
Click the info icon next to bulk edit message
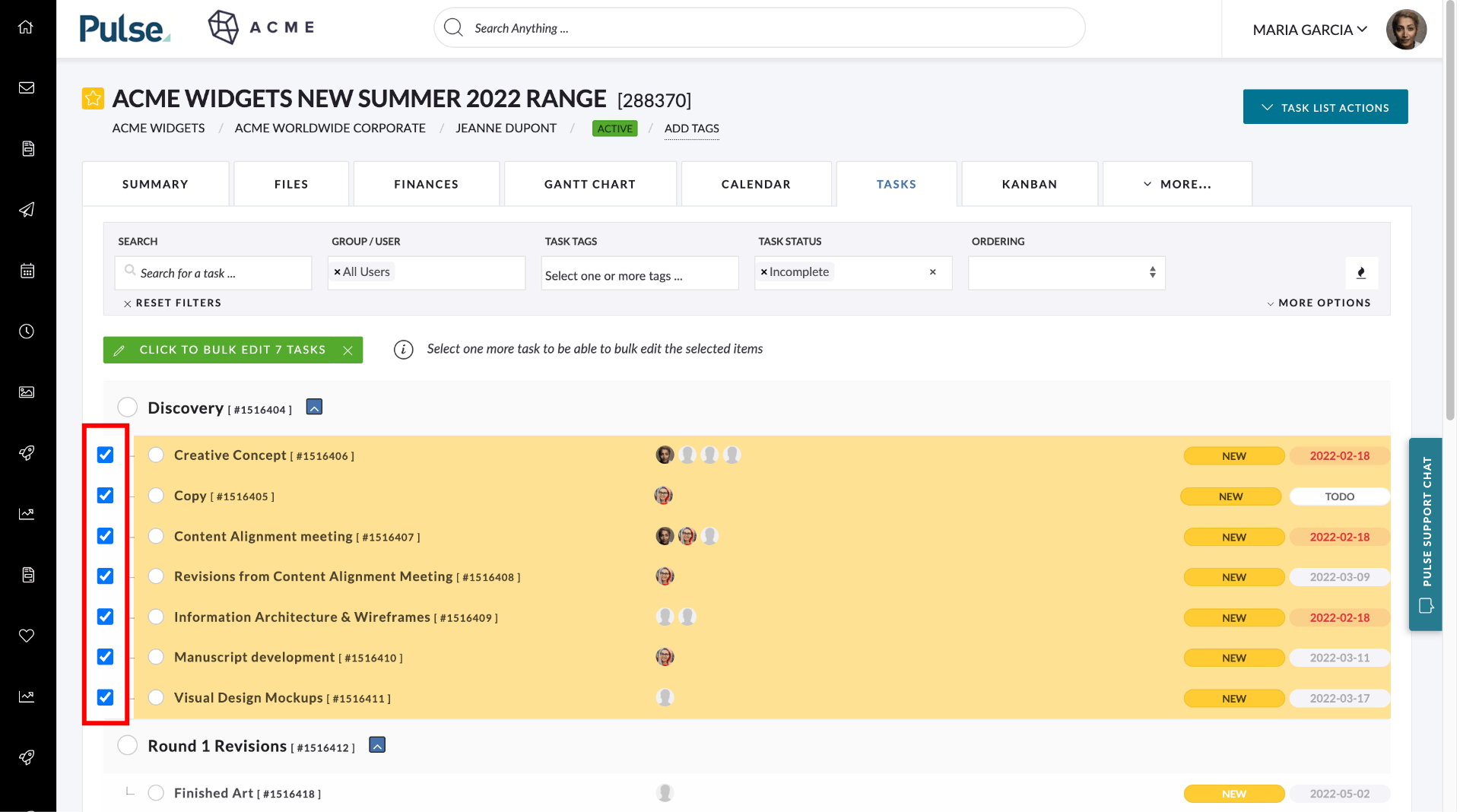403,350
